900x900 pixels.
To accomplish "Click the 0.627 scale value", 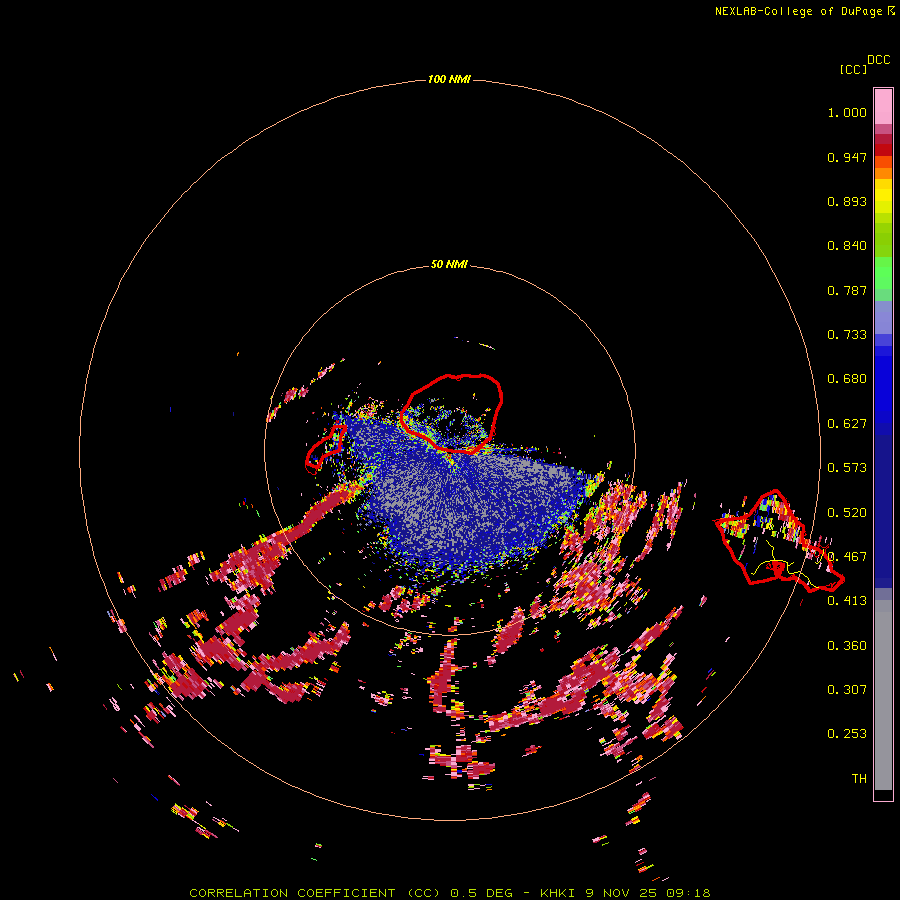I will click(847, 424).
